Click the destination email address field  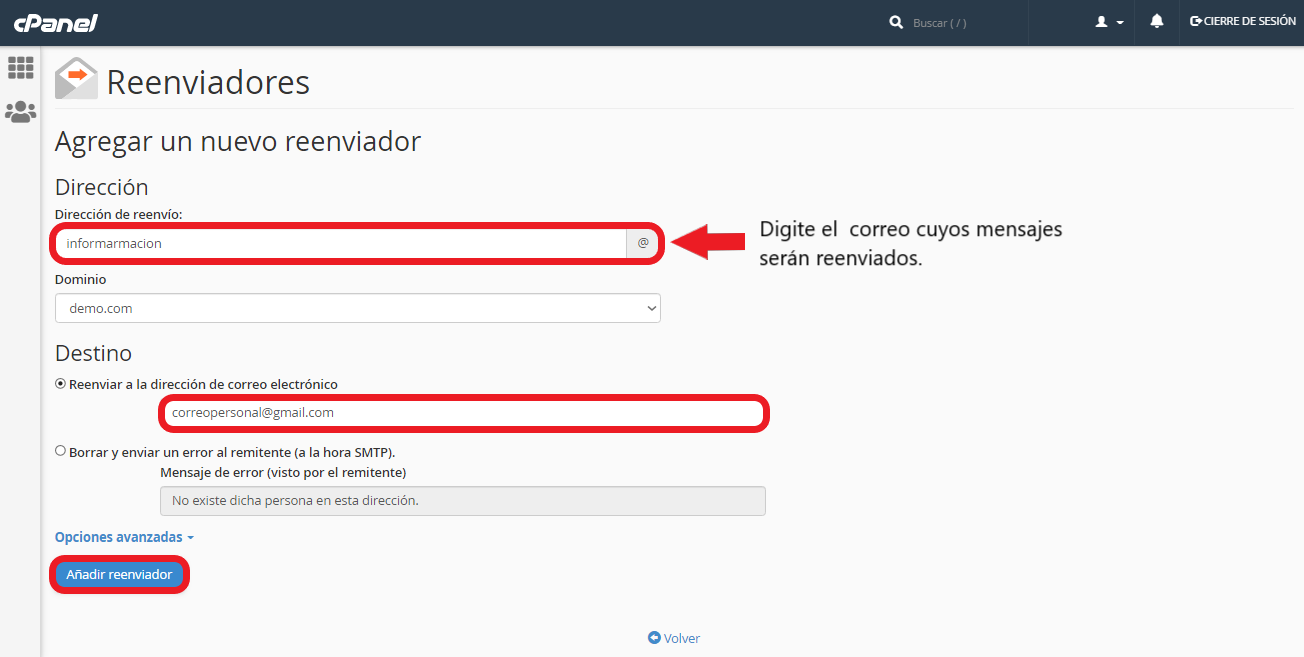[463, 412]
